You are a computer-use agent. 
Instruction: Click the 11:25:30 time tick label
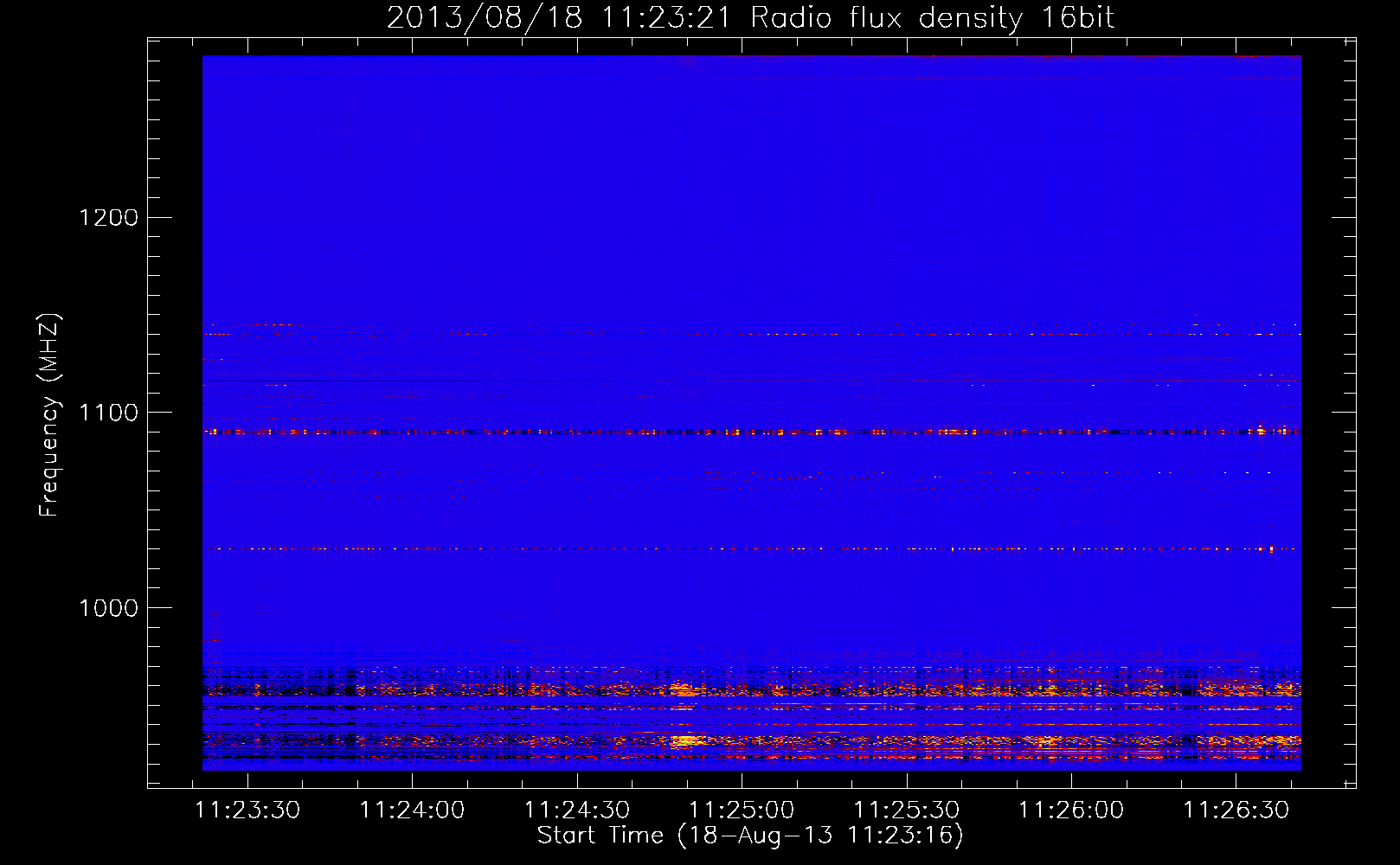pyautogui.click(x=907, y=810)
